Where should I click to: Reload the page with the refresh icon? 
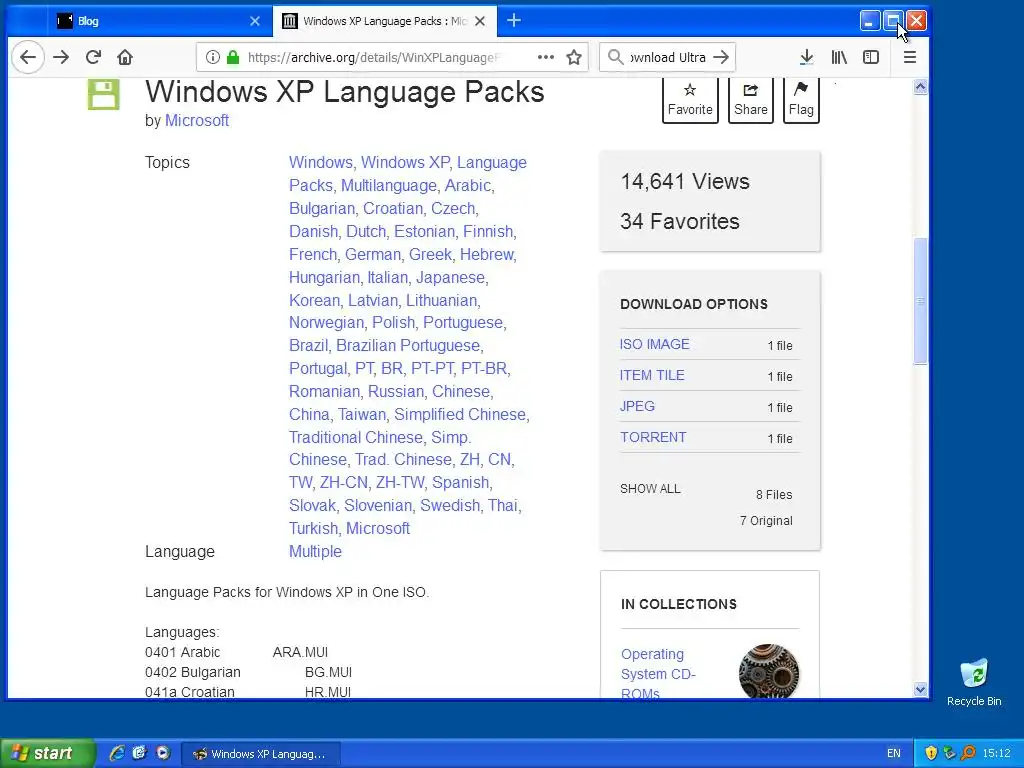(93, 57)
